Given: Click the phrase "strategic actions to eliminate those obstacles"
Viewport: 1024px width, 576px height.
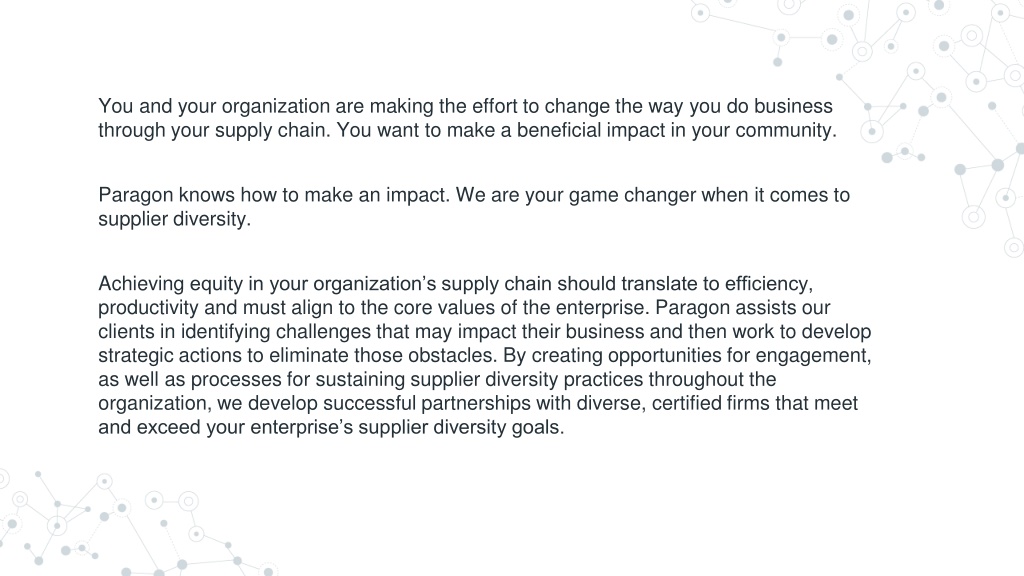Looking at the screenshot, I should (x=297, y=355).
